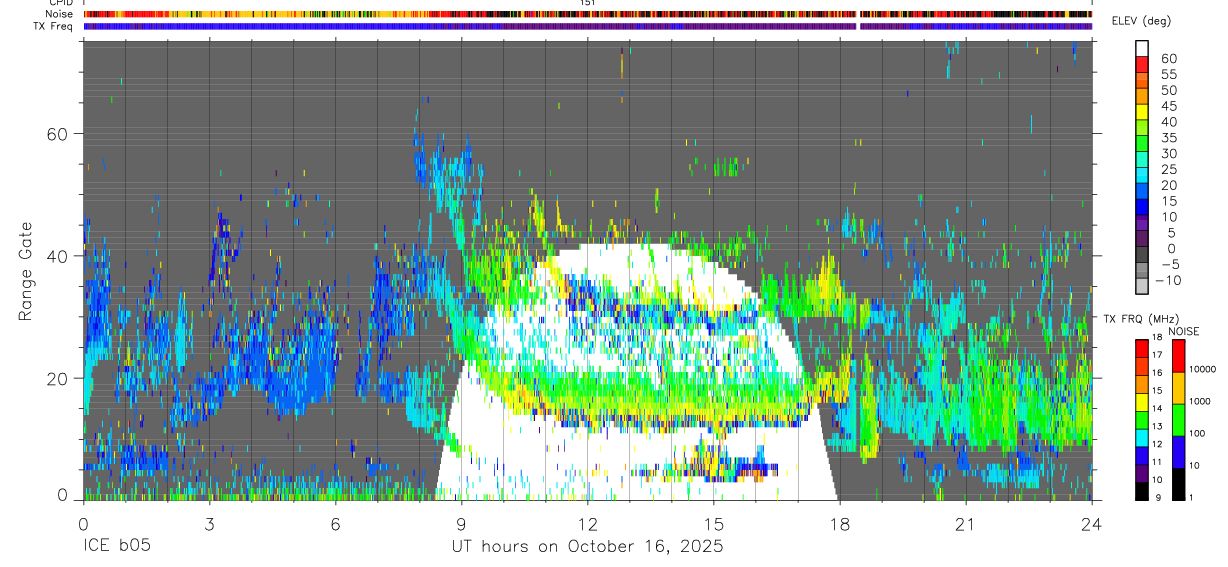Click the white top swatch of the ELEV legend
This screenshot has width=1228, height=567.
click(1142, 48)
